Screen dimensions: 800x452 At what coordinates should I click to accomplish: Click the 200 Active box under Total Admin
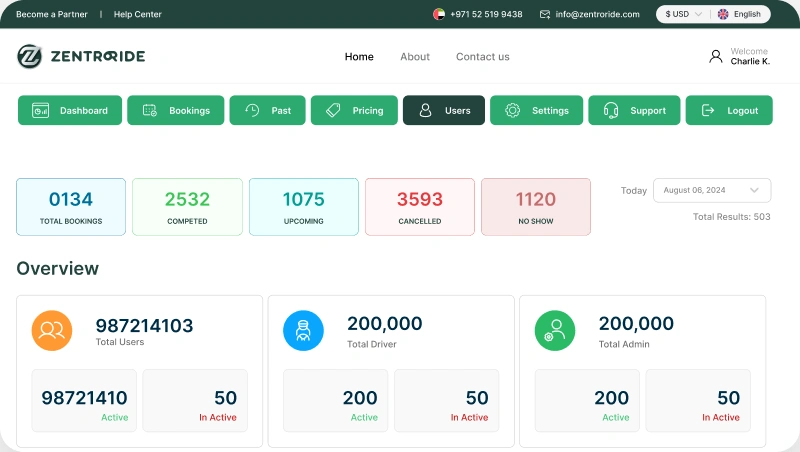click(587, 400)
